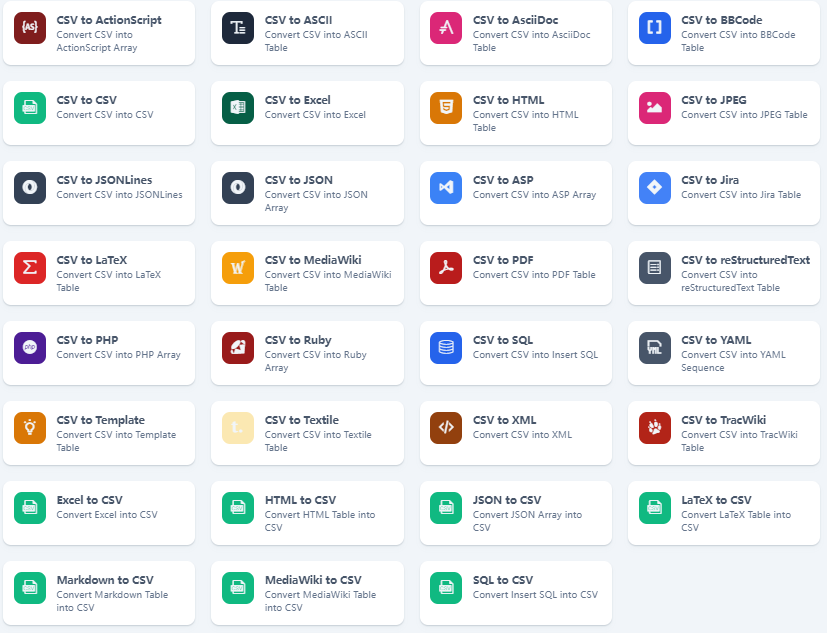The width and height of the screenshot is (827, 633).
Task: Open the CSV to SQL title
Action: click(503, 340)
